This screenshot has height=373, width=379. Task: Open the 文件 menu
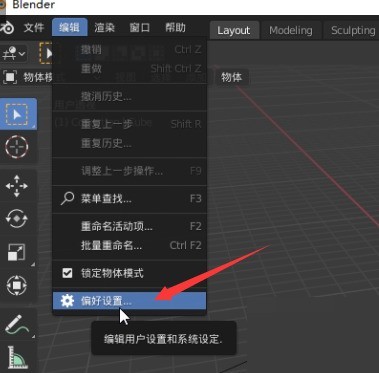coord(34,27)
